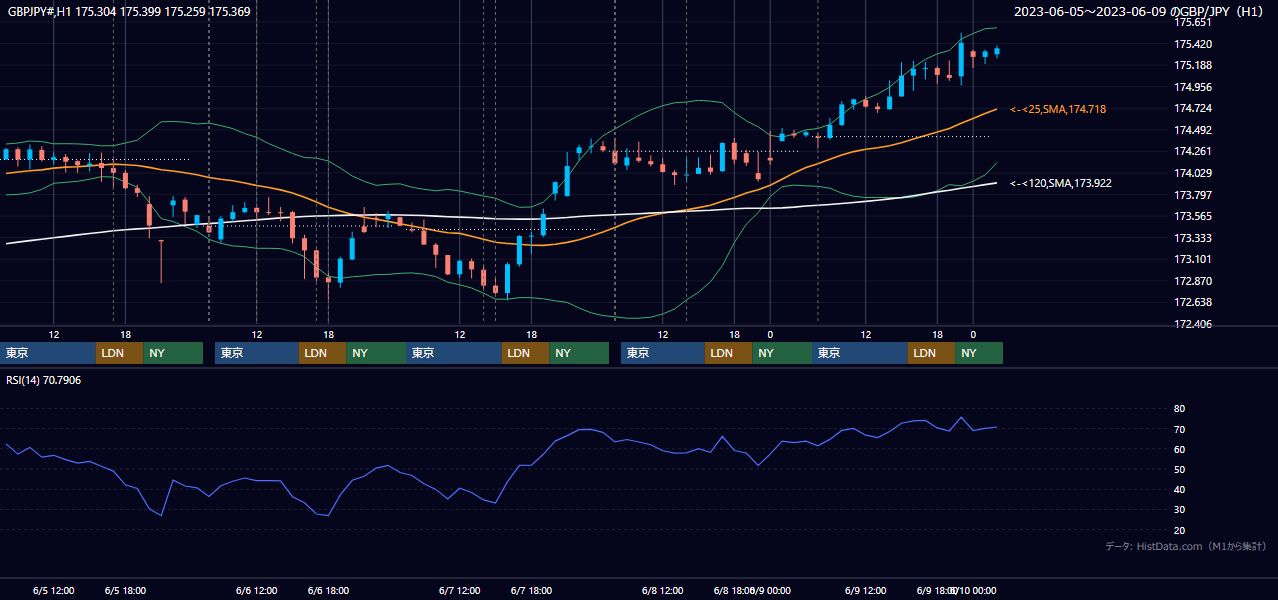This screenshot has height=600, width=1278.
Task: Click RSI axis level 80
Action: [x=1180, y=409]
